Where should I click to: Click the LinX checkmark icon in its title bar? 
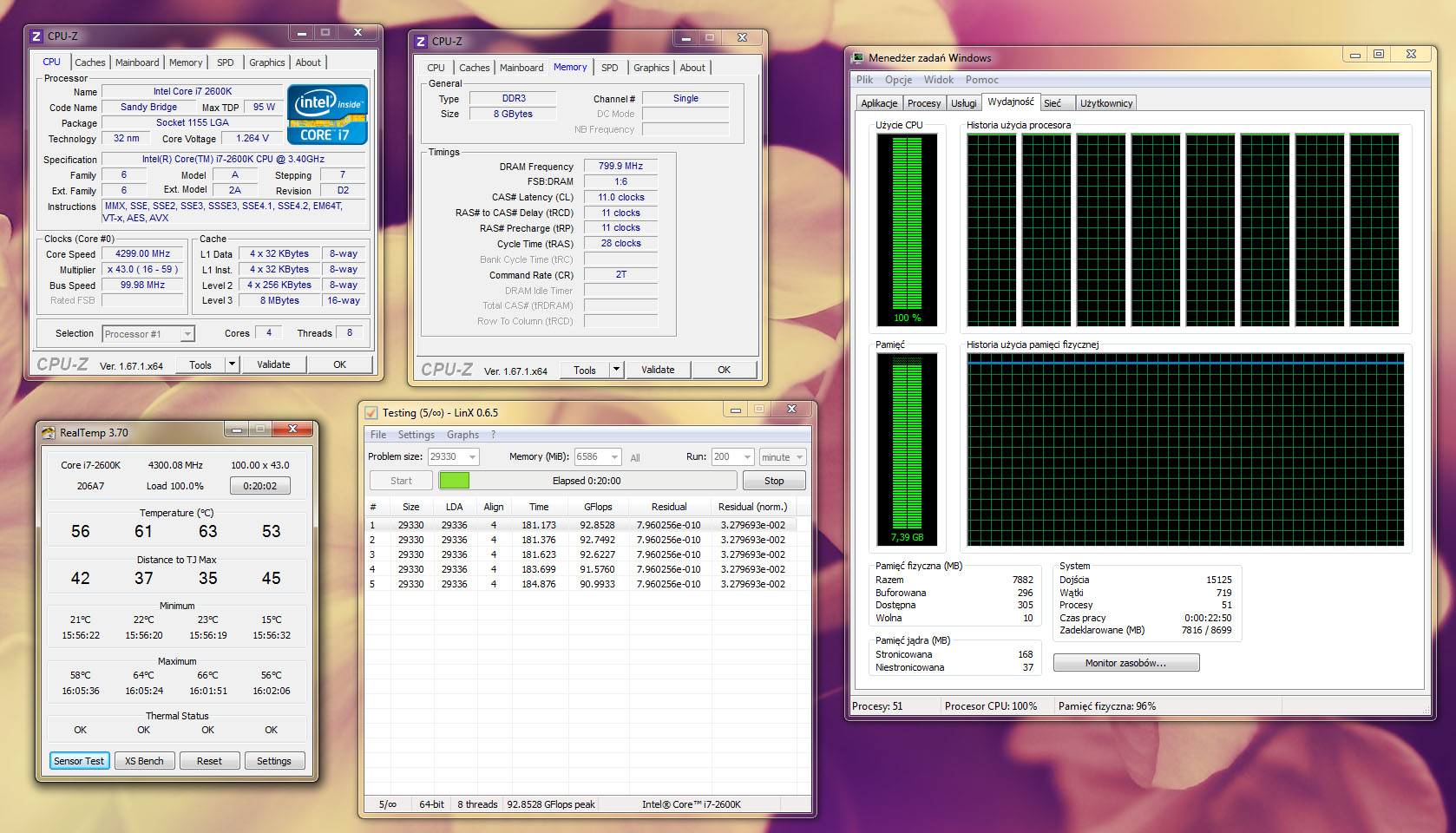click(x=371, y=413)
